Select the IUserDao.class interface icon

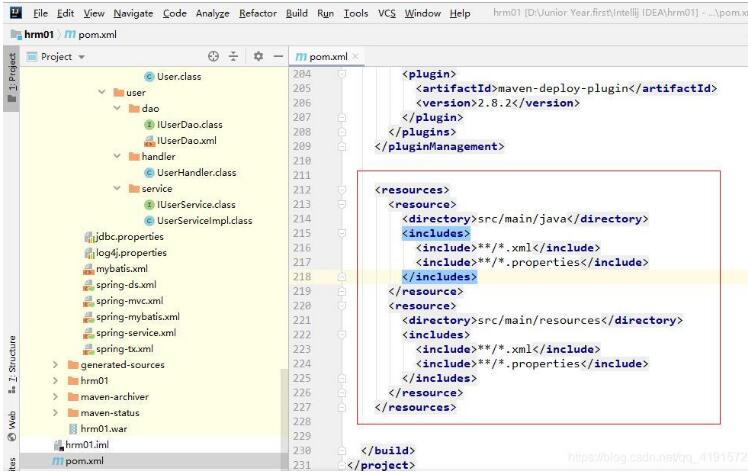tap(149, 125)
